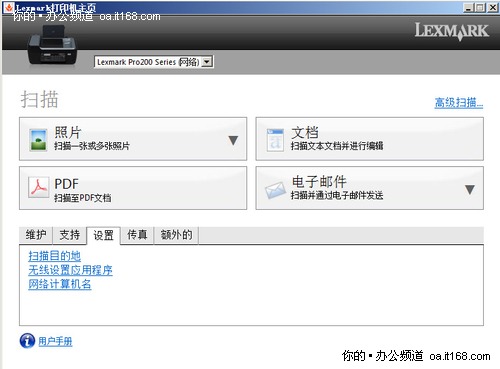Click the Lexmark printer image
Image resolution: width=500 pixels, height=369 pixels.
click(53, 46)
